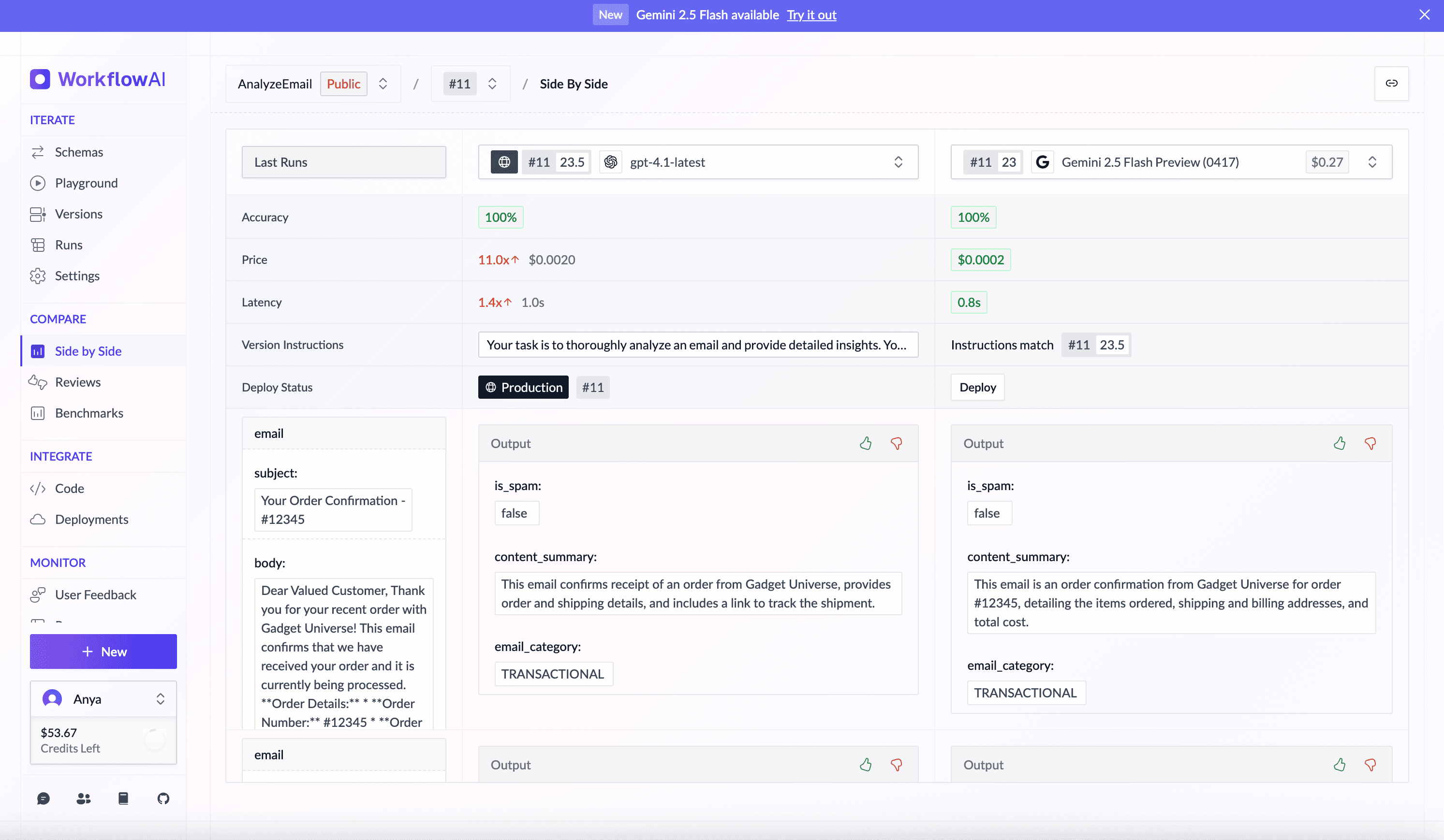The image size is (1444, 840).
Task: Open the chat bubble icon
Action: [44, 798]
